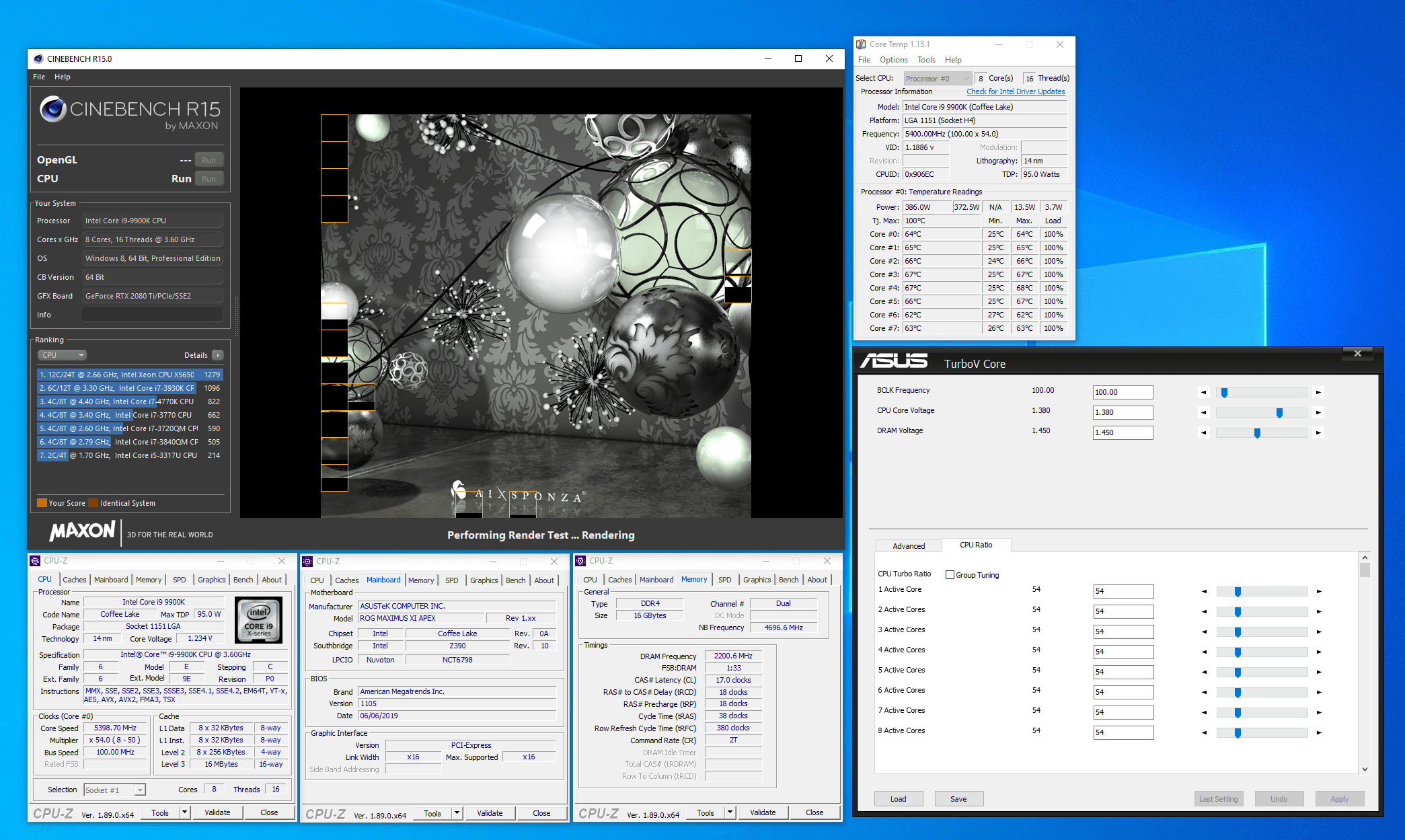Viewport: 1405px width, 840px height.
Task: Click the 2 Active Cores slider handle
Action: tap(1238, 612)
